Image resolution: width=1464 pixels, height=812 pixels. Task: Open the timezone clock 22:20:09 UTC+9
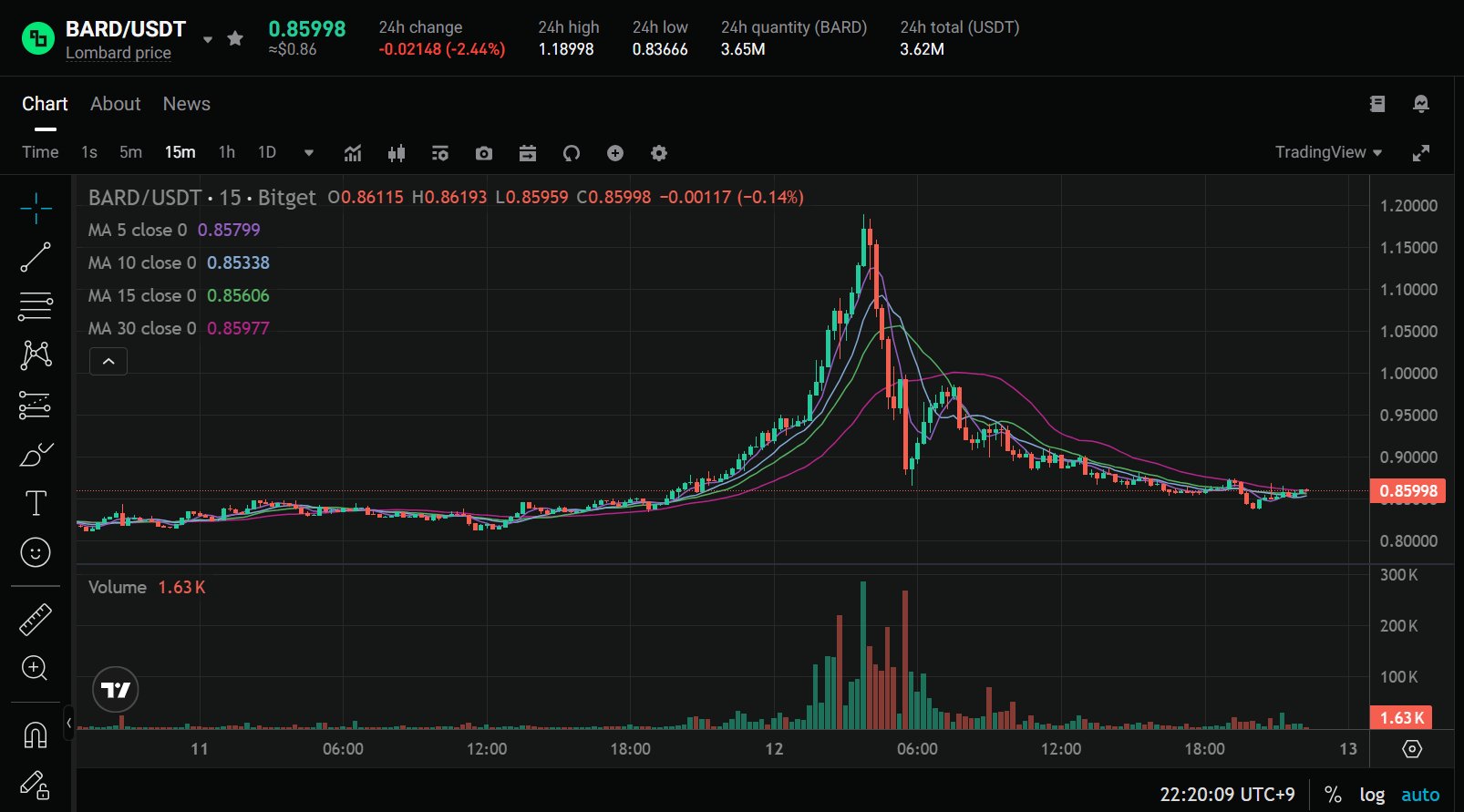(x=1227, y=795)
